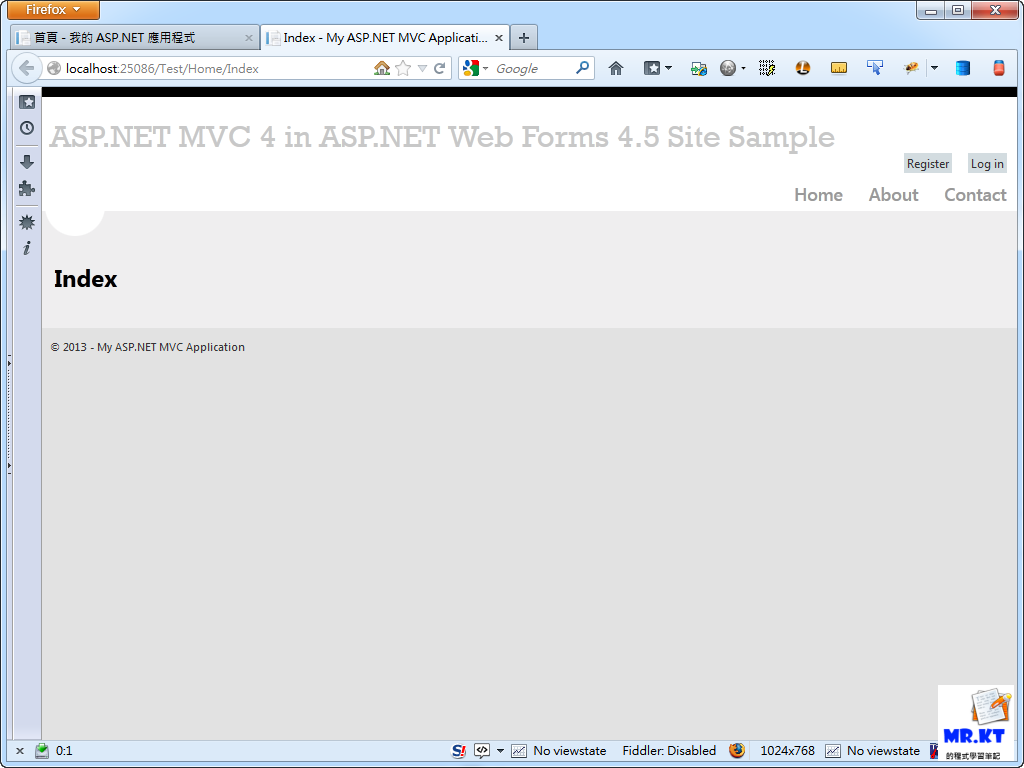Click the IE-view globe toolbar icon
This screenshot has width=1024, height=768.
[699, 69]
